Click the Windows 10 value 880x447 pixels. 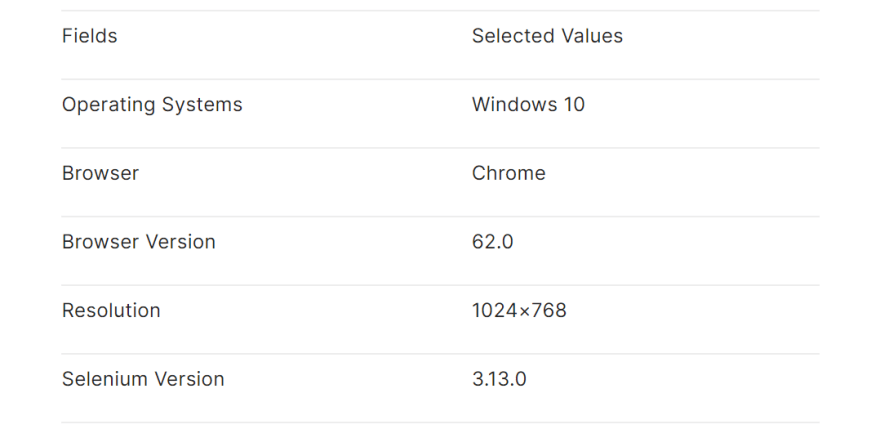pos(528,104)
